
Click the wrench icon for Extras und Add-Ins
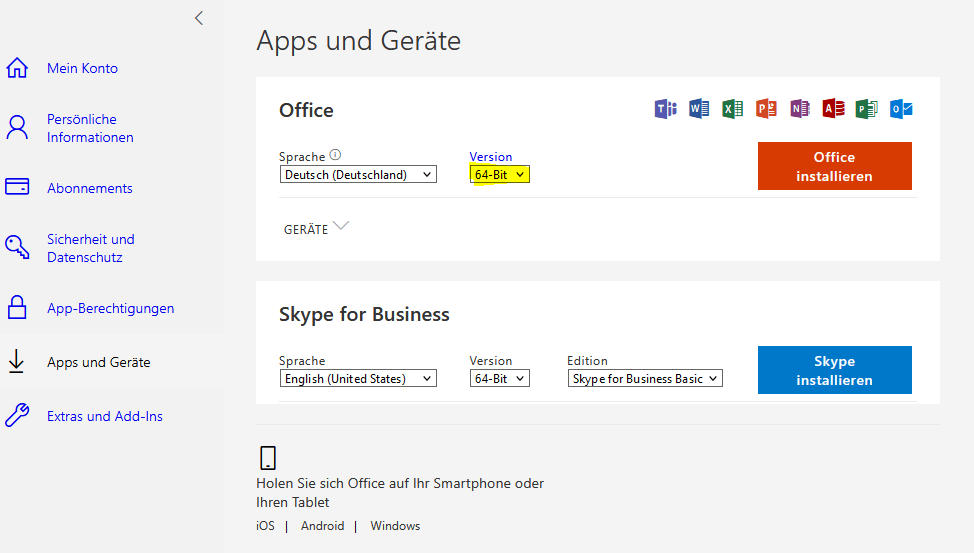(17, 415)
